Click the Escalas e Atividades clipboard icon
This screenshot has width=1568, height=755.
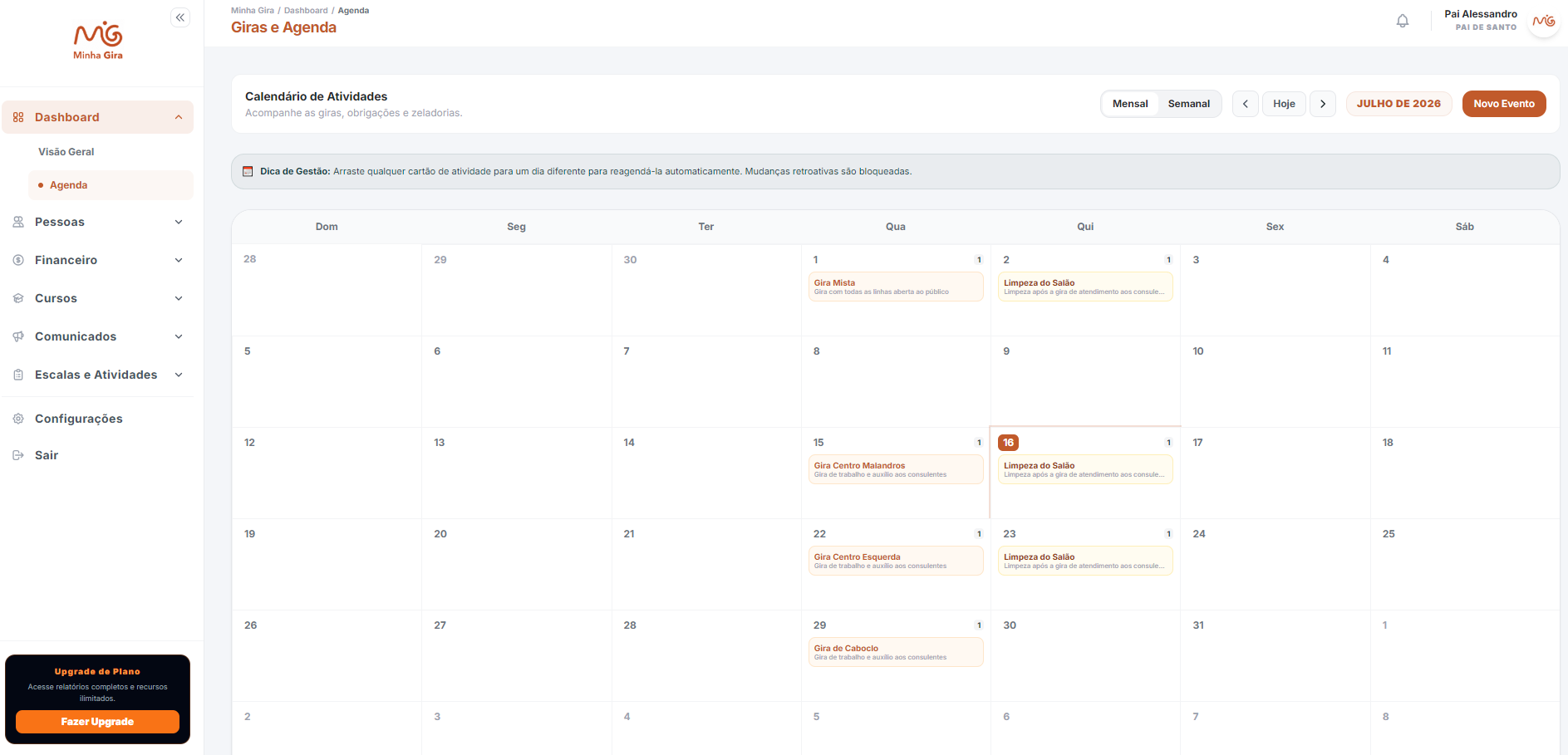(x=18, y=375)
